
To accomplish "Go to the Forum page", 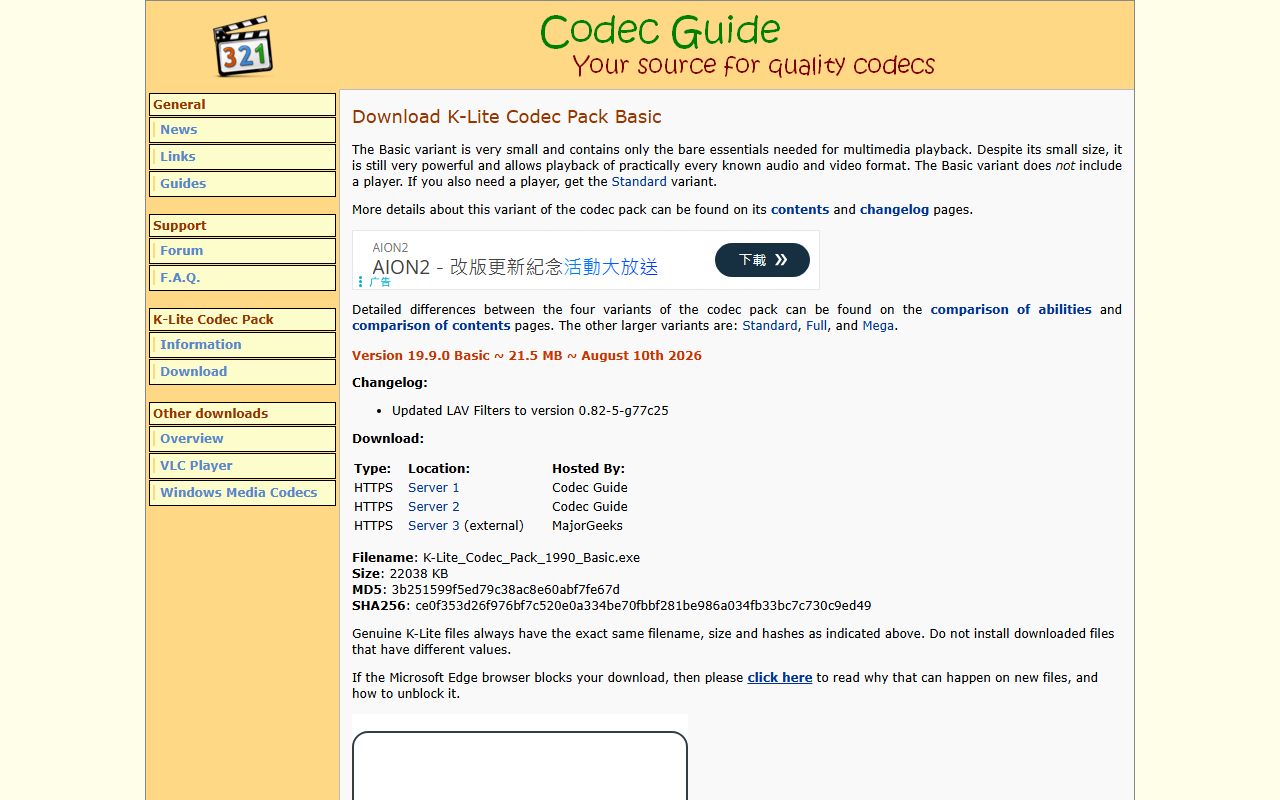I will click(243, 251).
